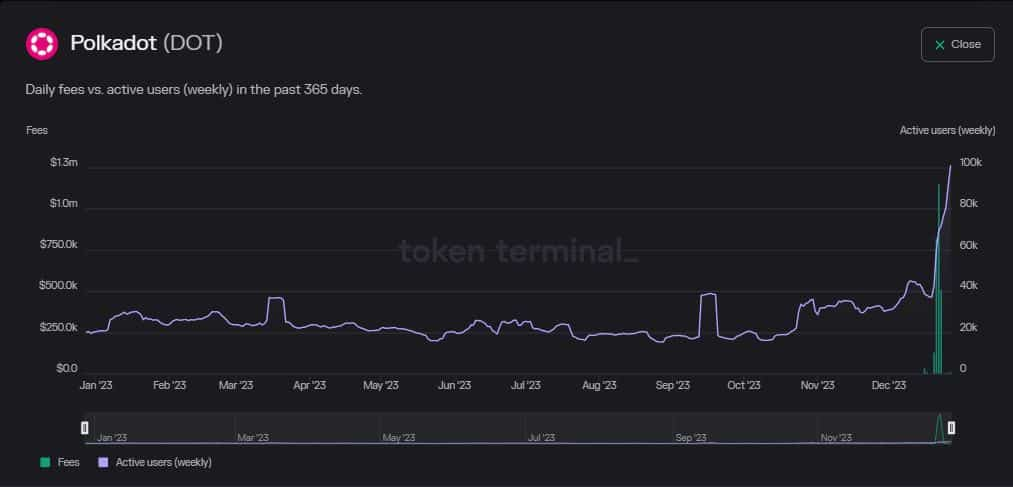Click the 100k users axis label
Viewport: 1013px width, 487px height.
971,162
